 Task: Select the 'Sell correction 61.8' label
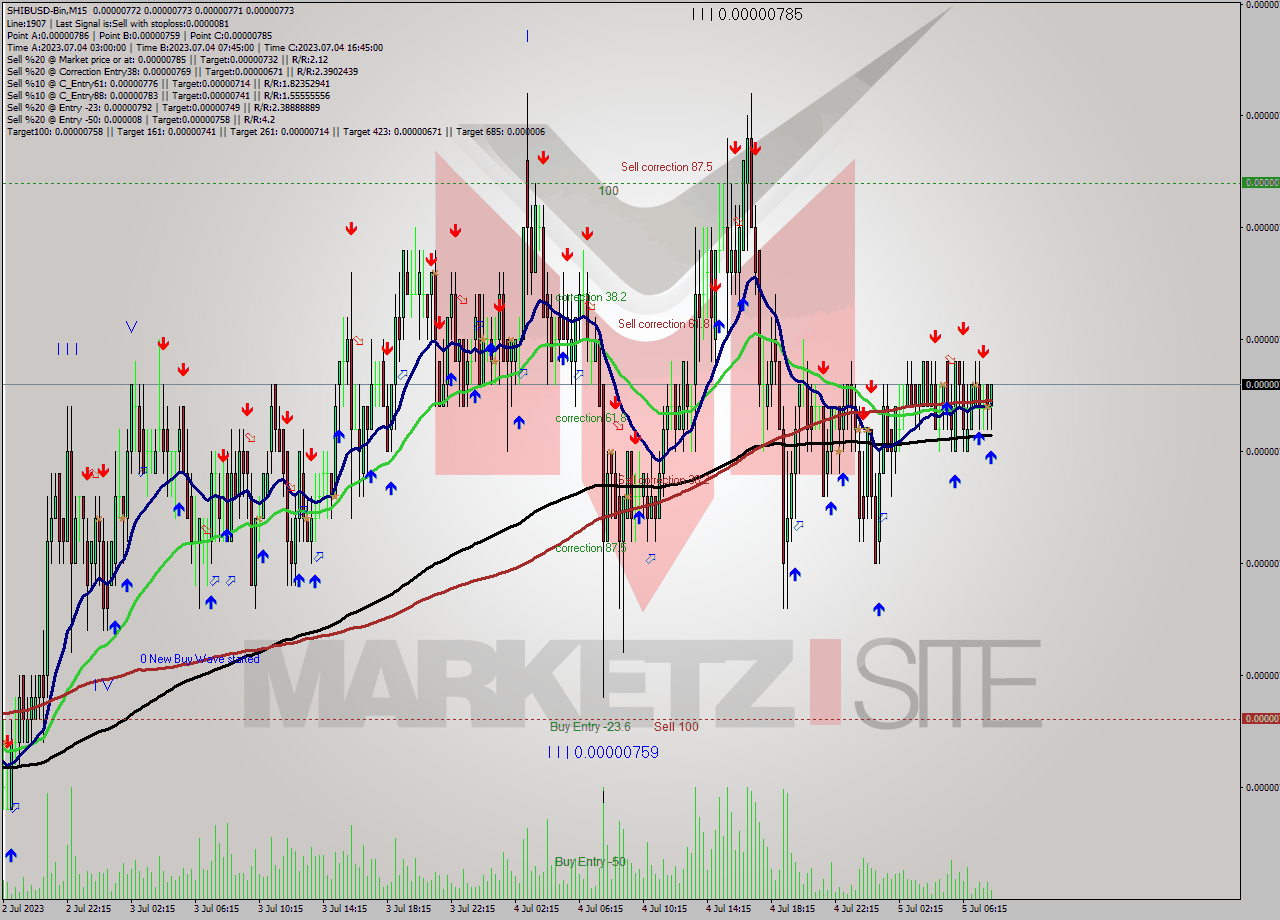tap(664, 323)
